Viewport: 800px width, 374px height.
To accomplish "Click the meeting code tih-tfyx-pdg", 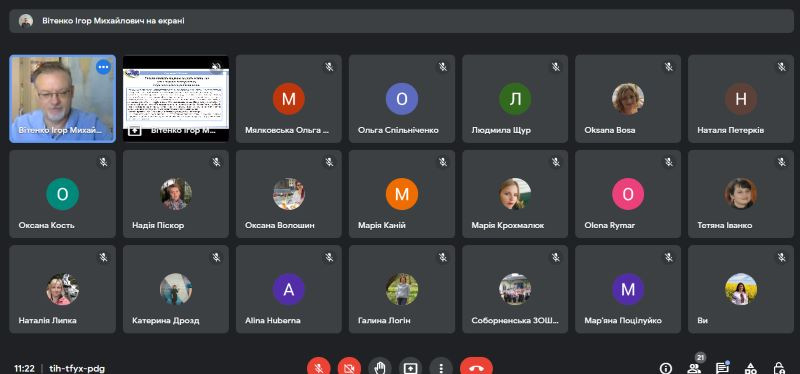I will pos(77,368).
